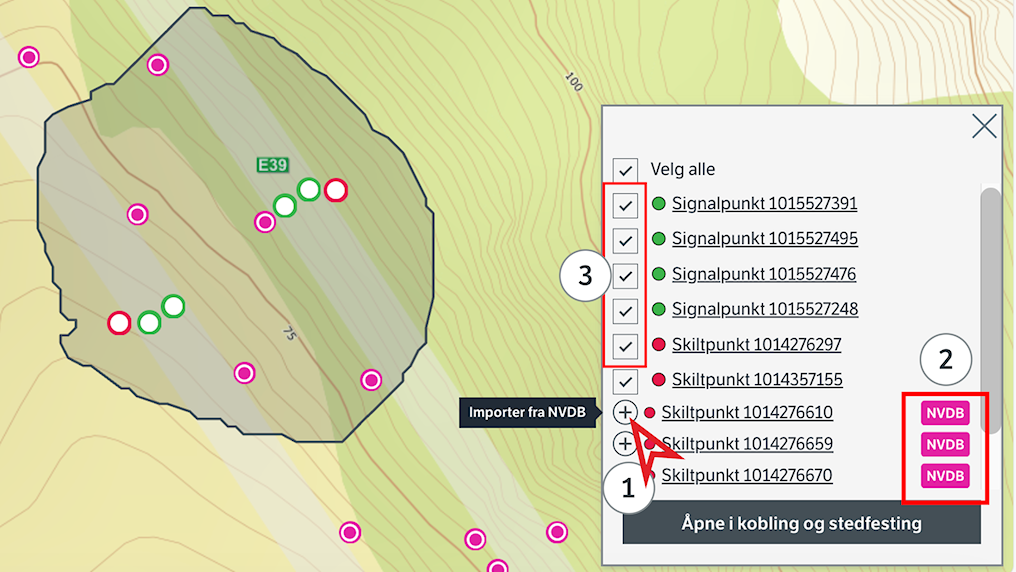Screen dimensions: 1016x572
Task: Open Skiltpunkt 1014276297 link
Action: (756, 345)
